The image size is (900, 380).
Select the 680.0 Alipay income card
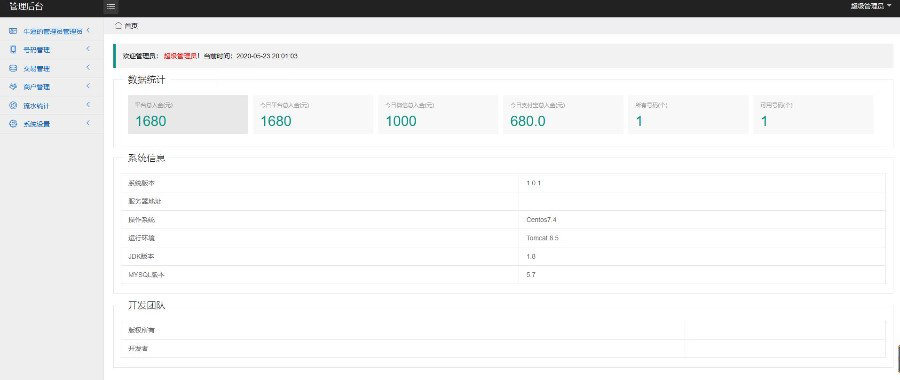coord(563,114)
